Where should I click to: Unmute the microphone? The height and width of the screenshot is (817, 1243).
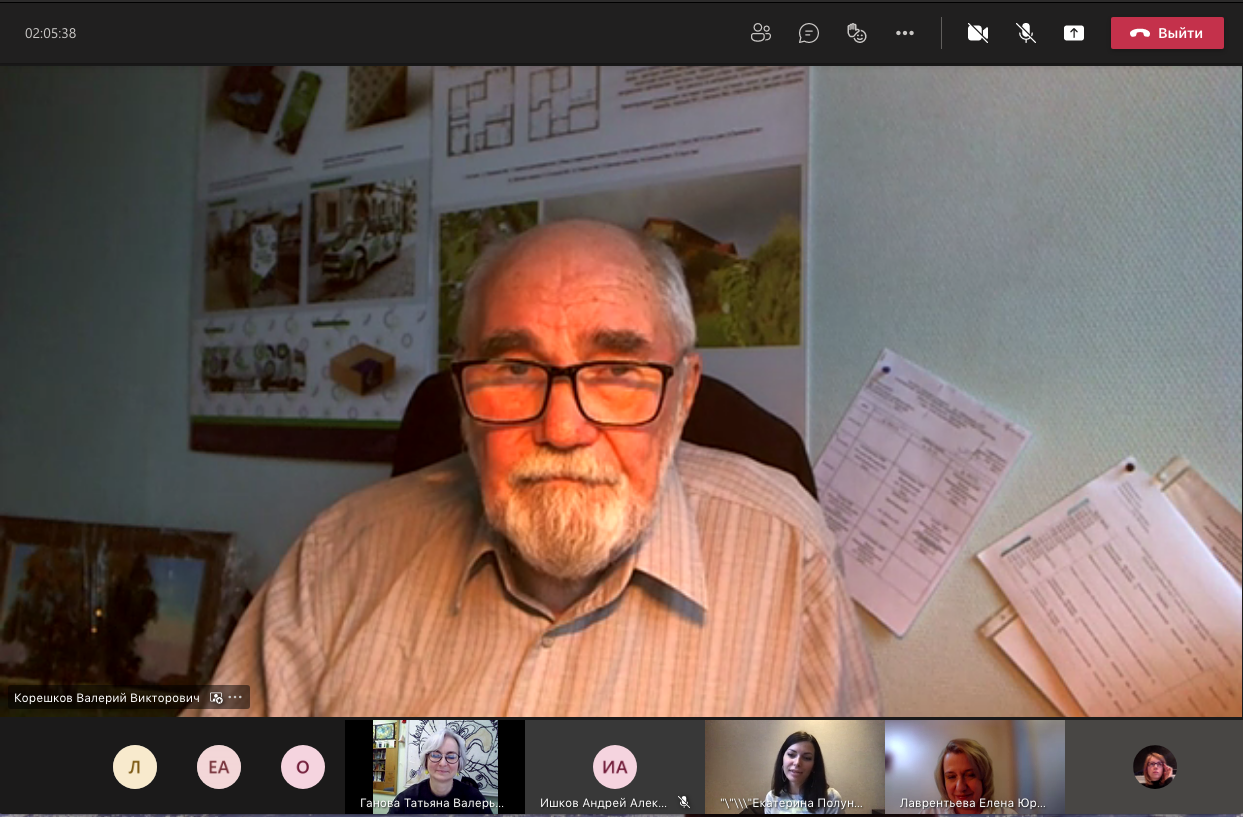coord(1026,33)
